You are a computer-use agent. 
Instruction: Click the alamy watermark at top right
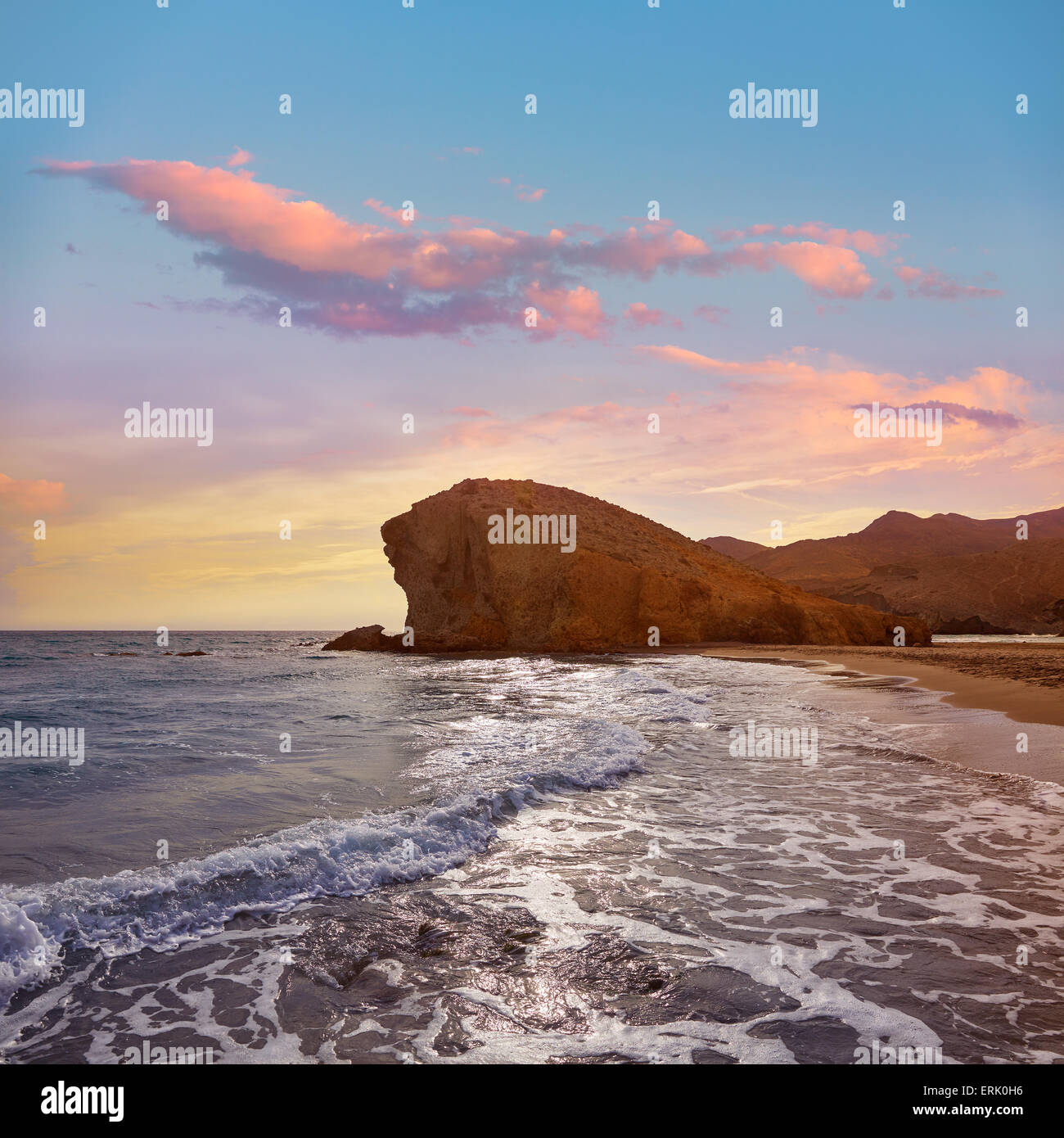pos(773,105)
